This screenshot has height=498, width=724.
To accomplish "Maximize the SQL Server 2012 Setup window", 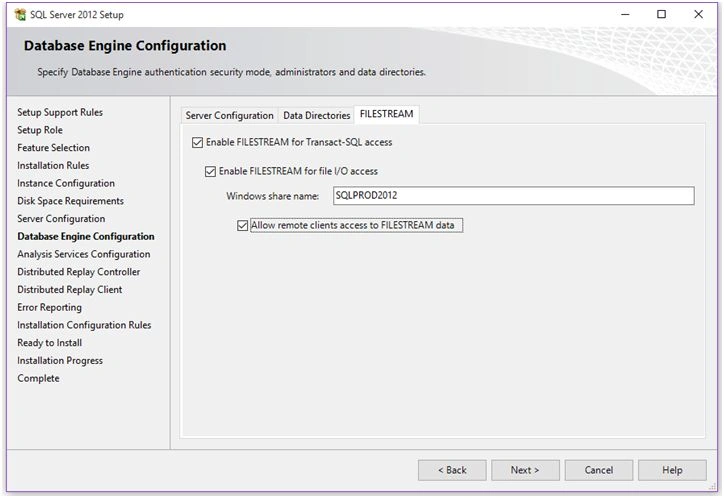I will (661, 14).
